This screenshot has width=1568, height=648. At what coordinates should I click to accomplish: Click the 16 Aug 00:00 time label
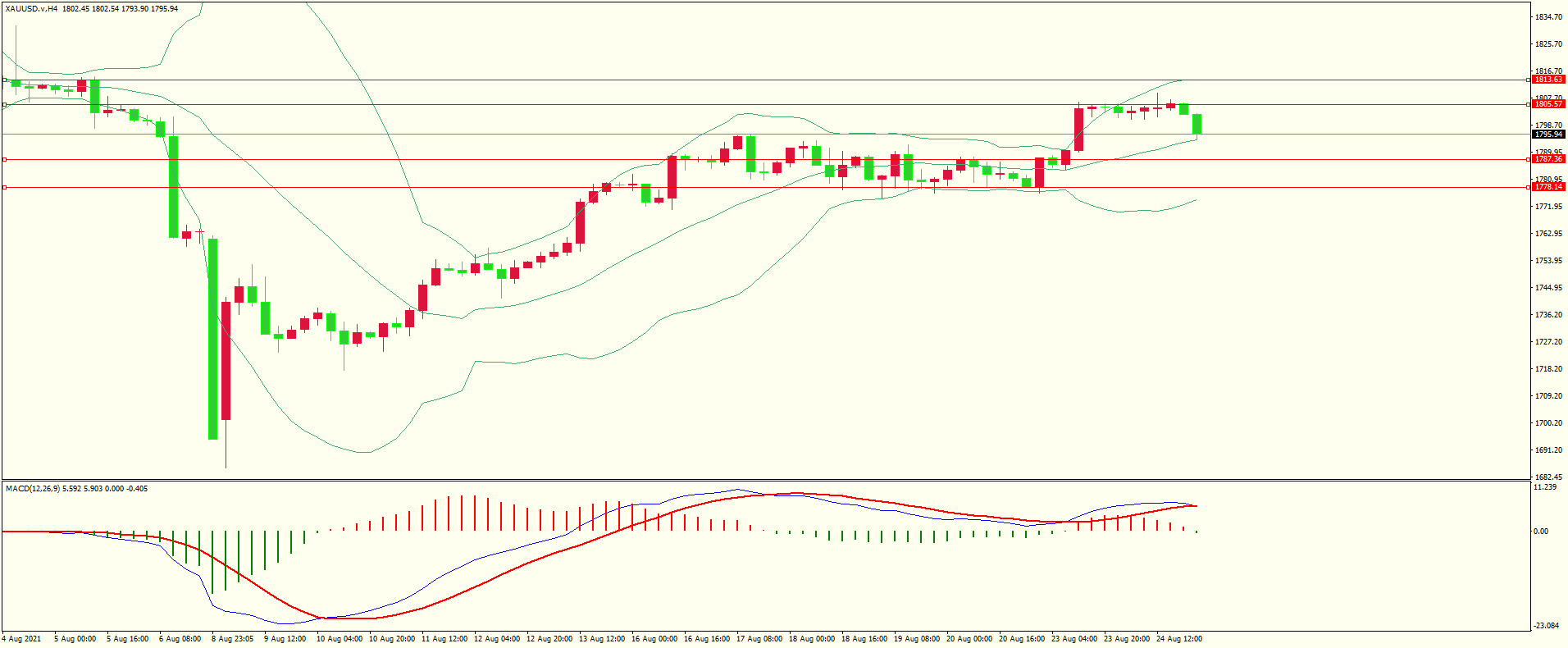pos(654,639)
